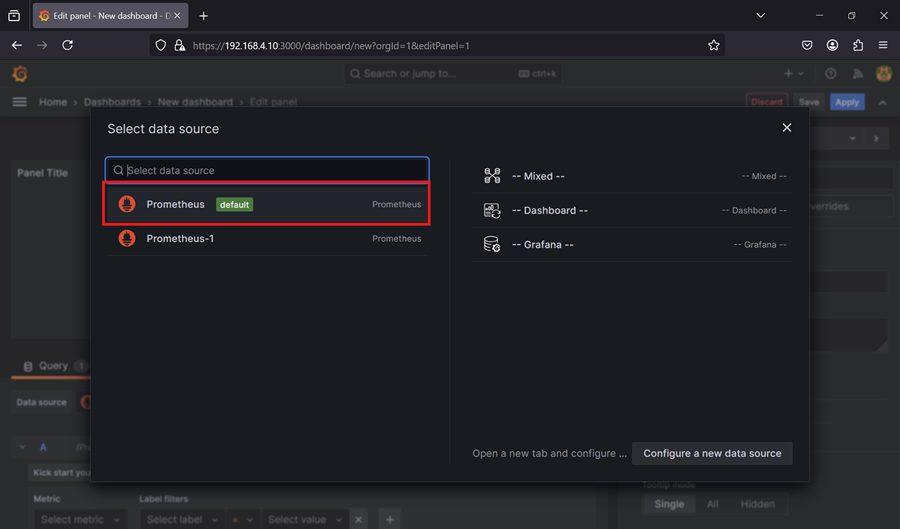Select the -- Grafana -- data source
Image resolution: width=900 pixels, height=529 pixels.
pos(633,244)
